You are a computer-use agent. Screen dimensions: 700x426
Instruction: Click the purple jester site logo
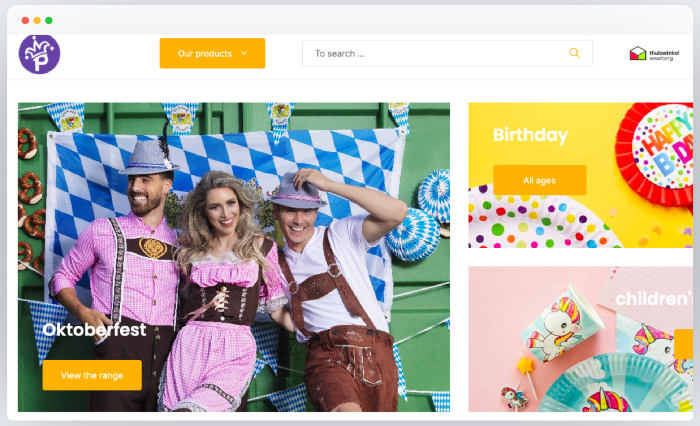(x=39, y=54)
